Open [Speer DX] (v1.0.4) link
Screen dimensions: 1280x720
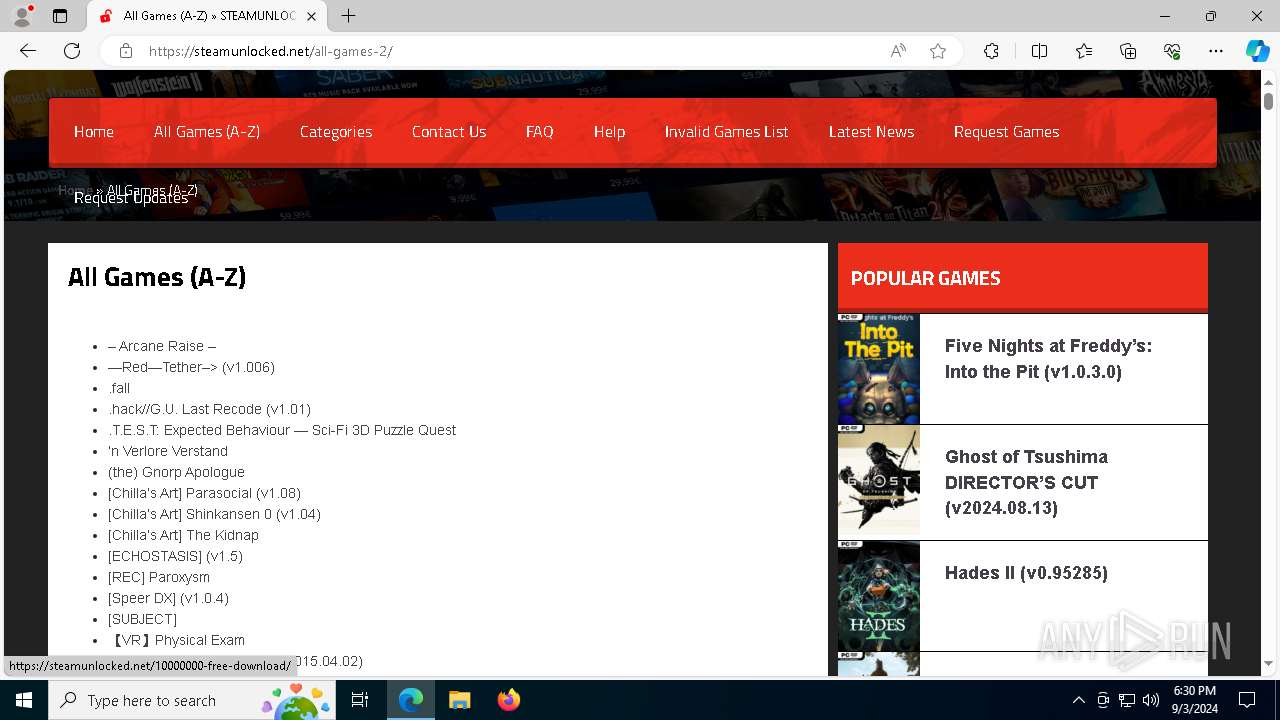(x=168, y=598)
